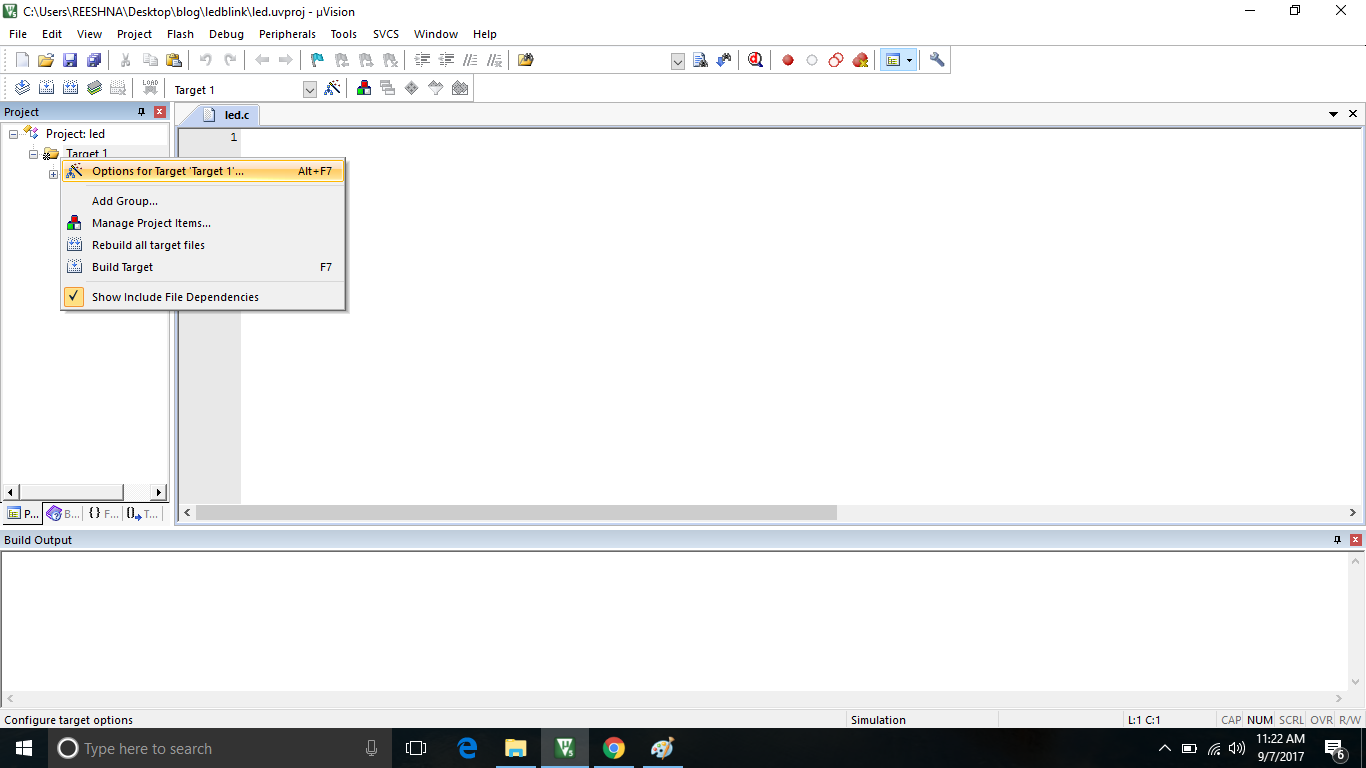The width and height of the screenshot is (1366, 768).
Task: Collapse the Target 1 tree node
Action: (x=33, y=154)
